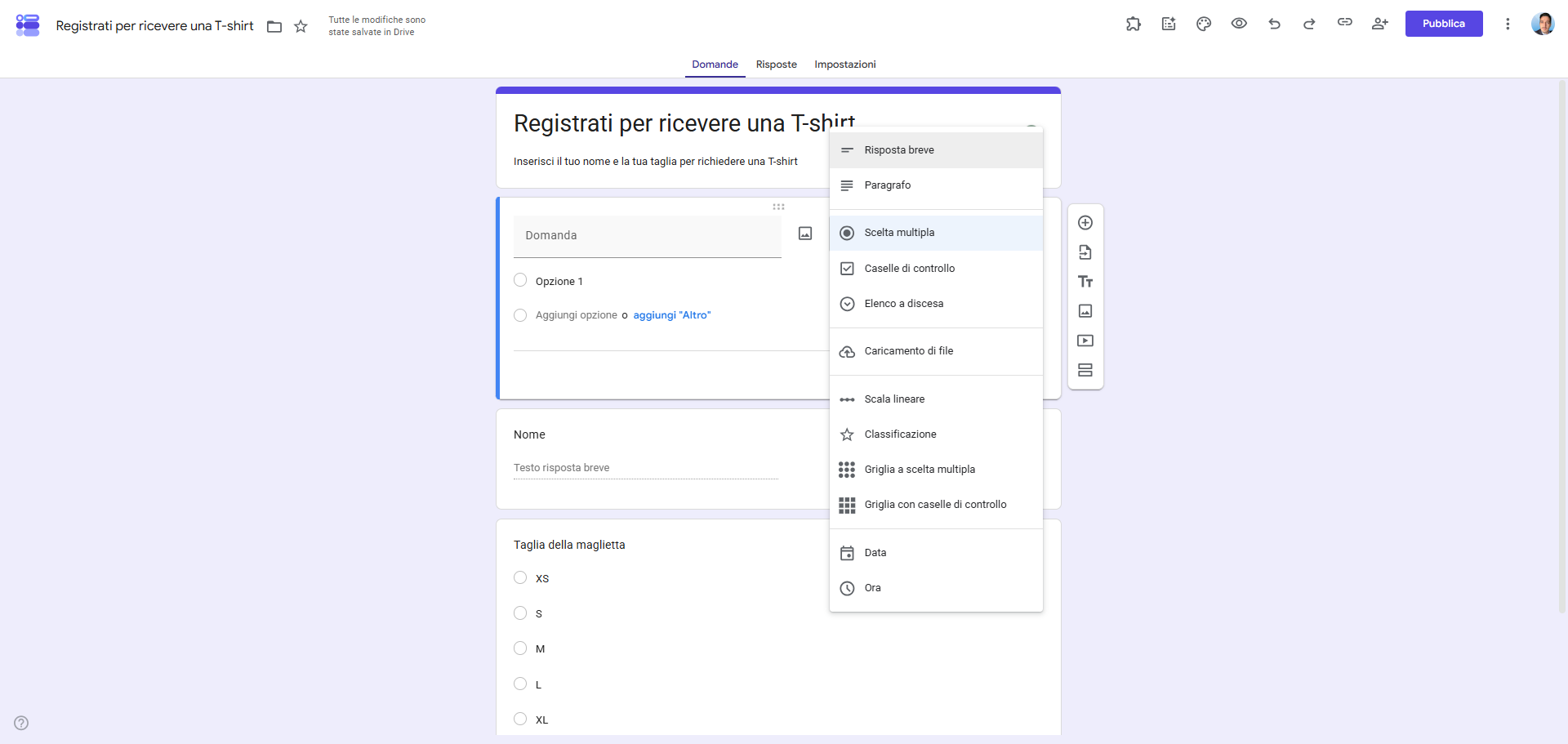
Task: Star this form
Action: [301, 26]
